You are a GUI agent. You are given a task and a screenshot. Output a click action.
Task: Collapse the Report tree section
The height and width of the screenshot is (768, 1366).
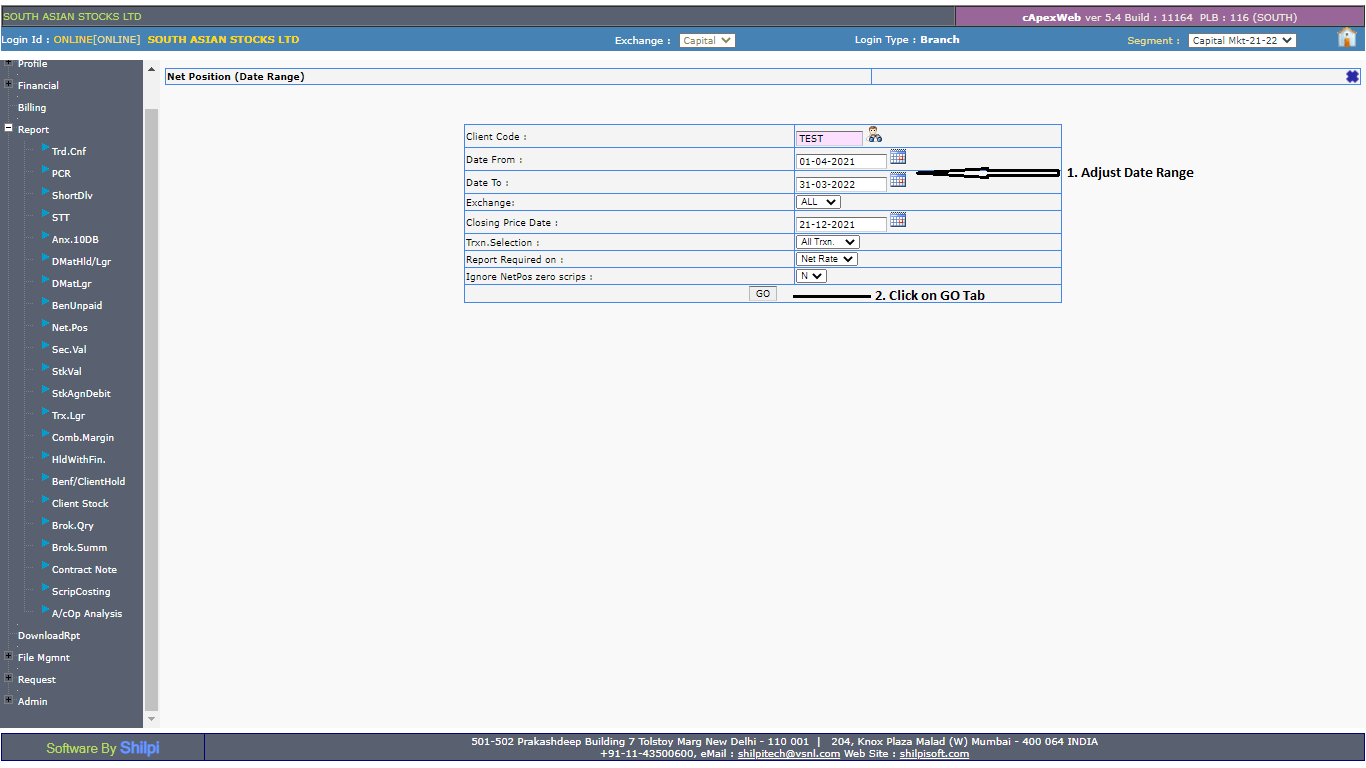9,128
